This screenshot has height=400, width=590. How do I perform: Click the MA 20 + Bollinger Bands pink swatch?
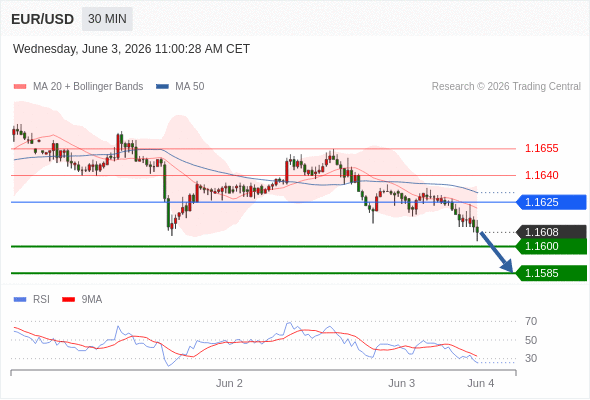20,87
